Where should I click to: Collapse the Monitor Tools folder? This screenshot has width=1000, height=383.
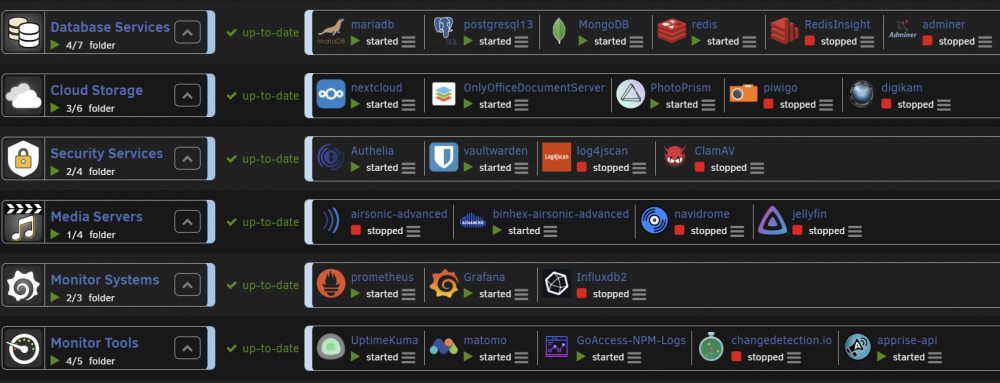pos(188,348)
